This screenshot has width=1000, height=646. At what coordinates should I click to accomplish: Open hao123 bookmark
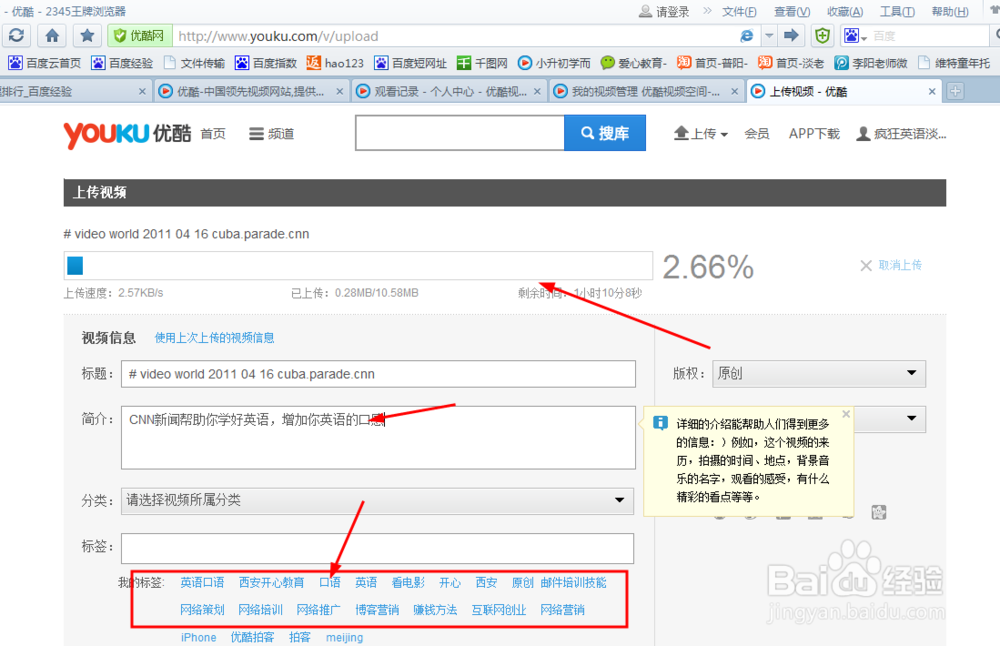(x=335, y=62)
